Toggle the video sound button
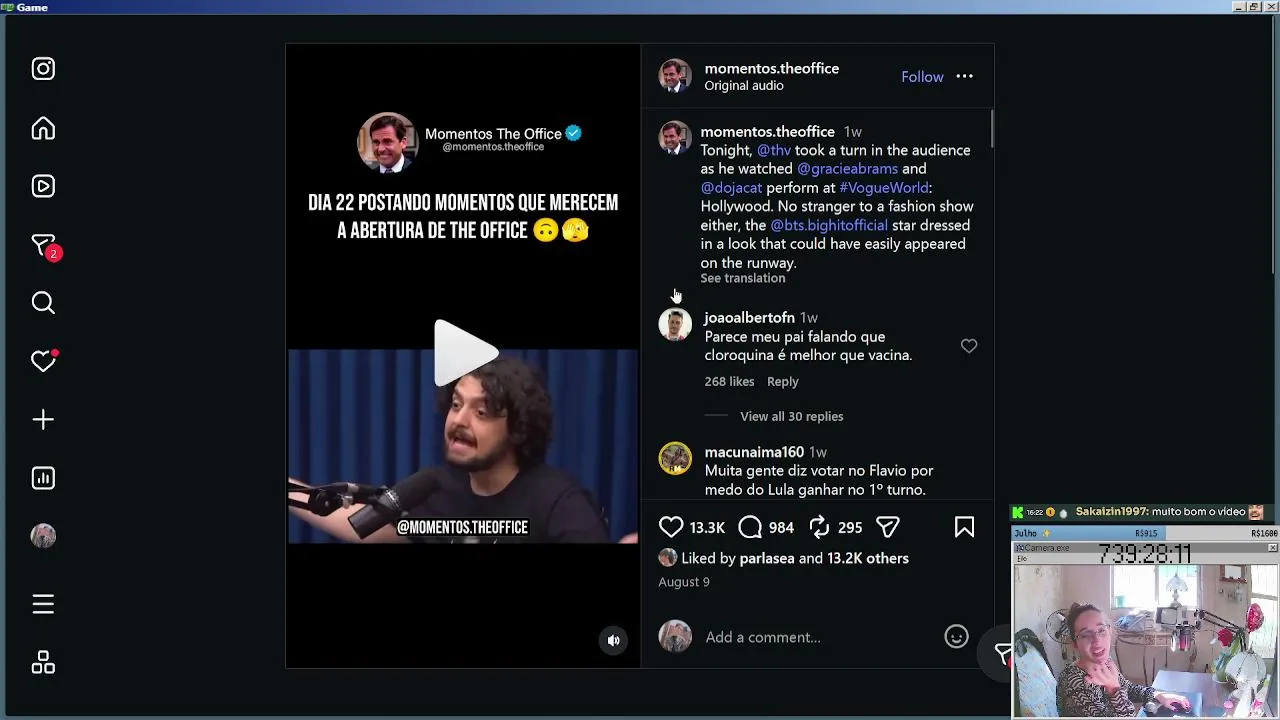The height and width of the screenshot is (720, 1280). [x=614, y=641]
